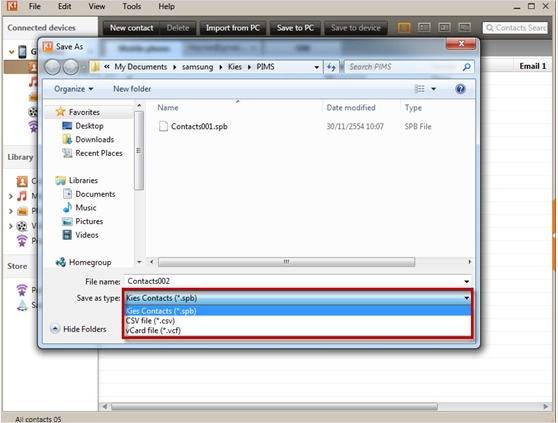Viewport: 558px width, 423px height.
Task: Expand the File name history dropdown arrow
Action: click(x=466, y=281)
